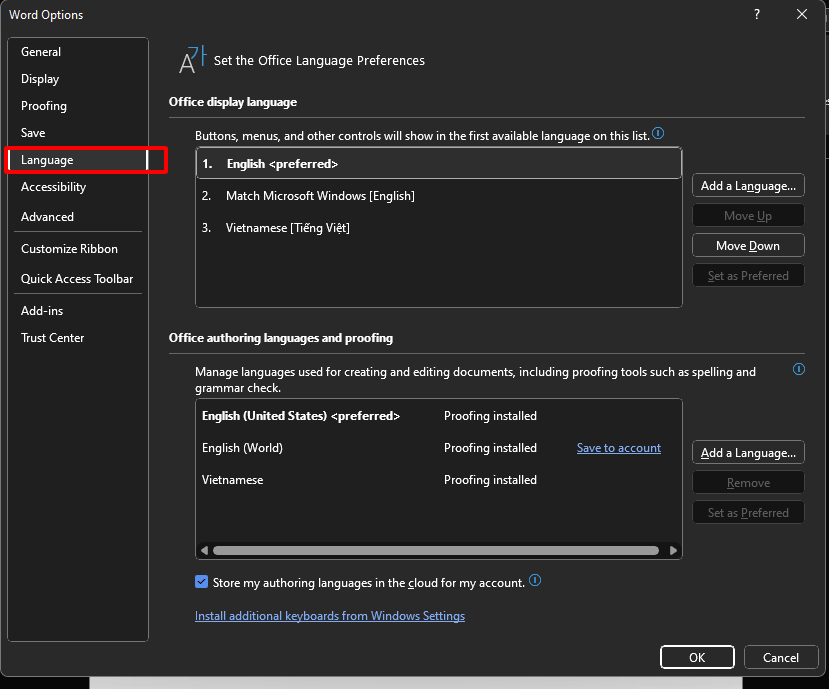Click the Save to account link
Viewport: 829px width, 689px height.
pos(618,447)
